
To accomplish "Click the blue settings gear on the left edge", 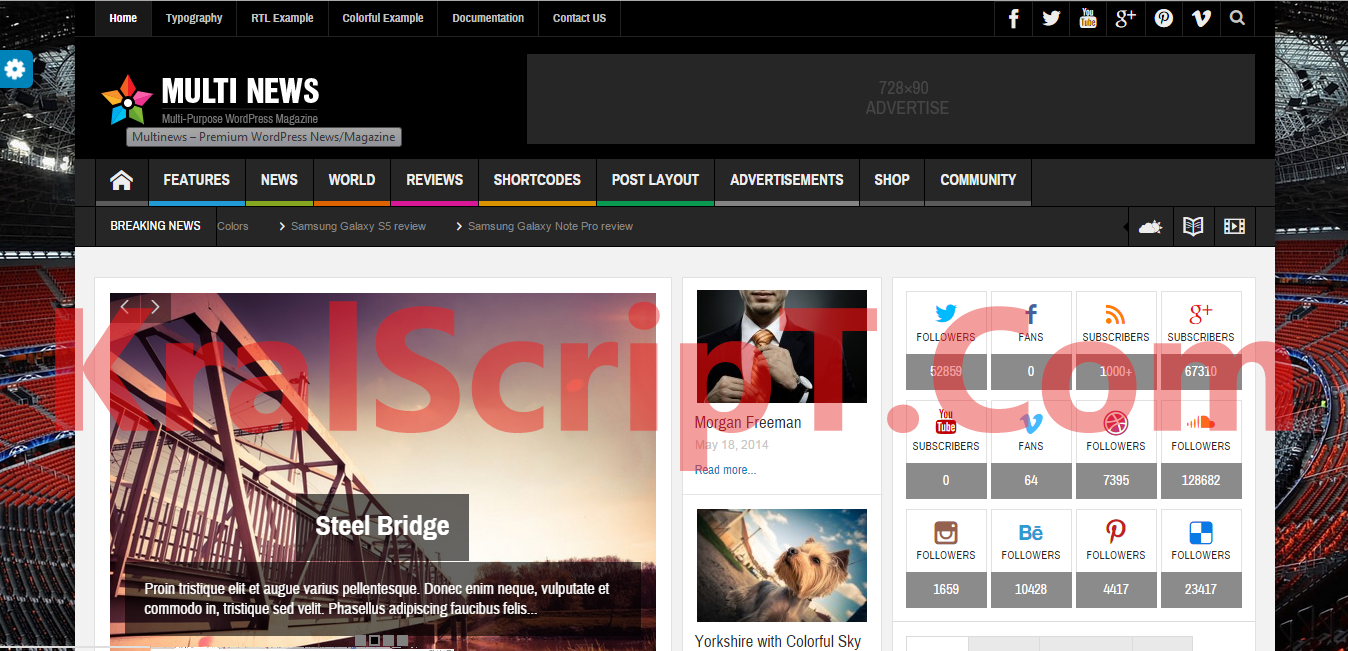I will 15,69.
